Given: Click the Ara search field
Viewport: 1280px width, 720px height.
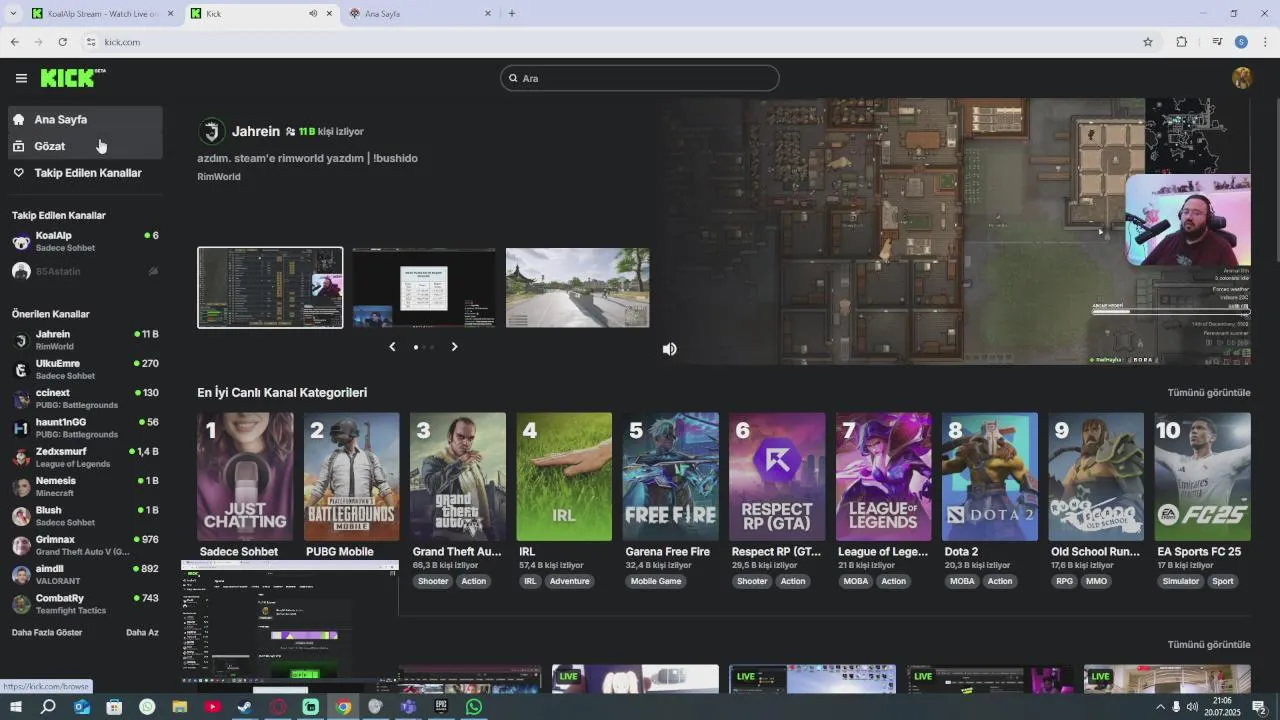Looking at the screenshot, I should [x=639, y=78].
